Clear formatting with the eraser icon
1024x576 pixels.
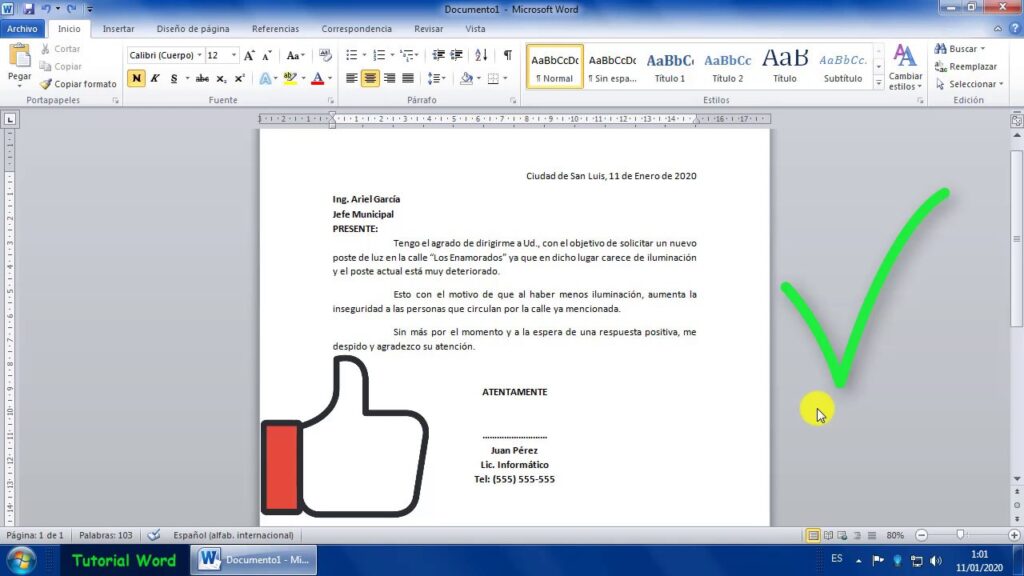(325, 56)
